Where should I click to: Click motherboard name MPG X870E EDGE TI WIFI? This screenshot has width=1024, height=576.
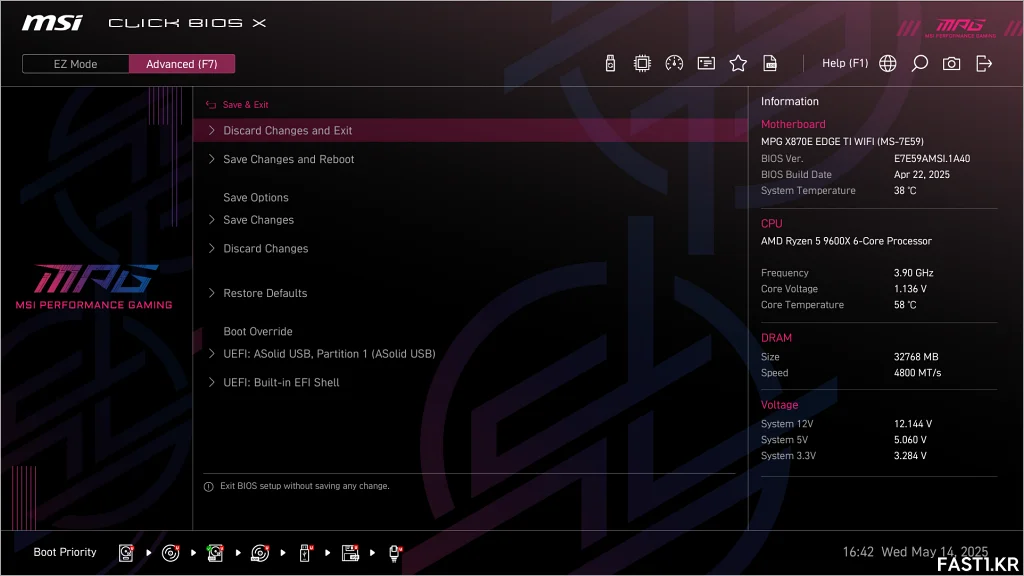842,141
